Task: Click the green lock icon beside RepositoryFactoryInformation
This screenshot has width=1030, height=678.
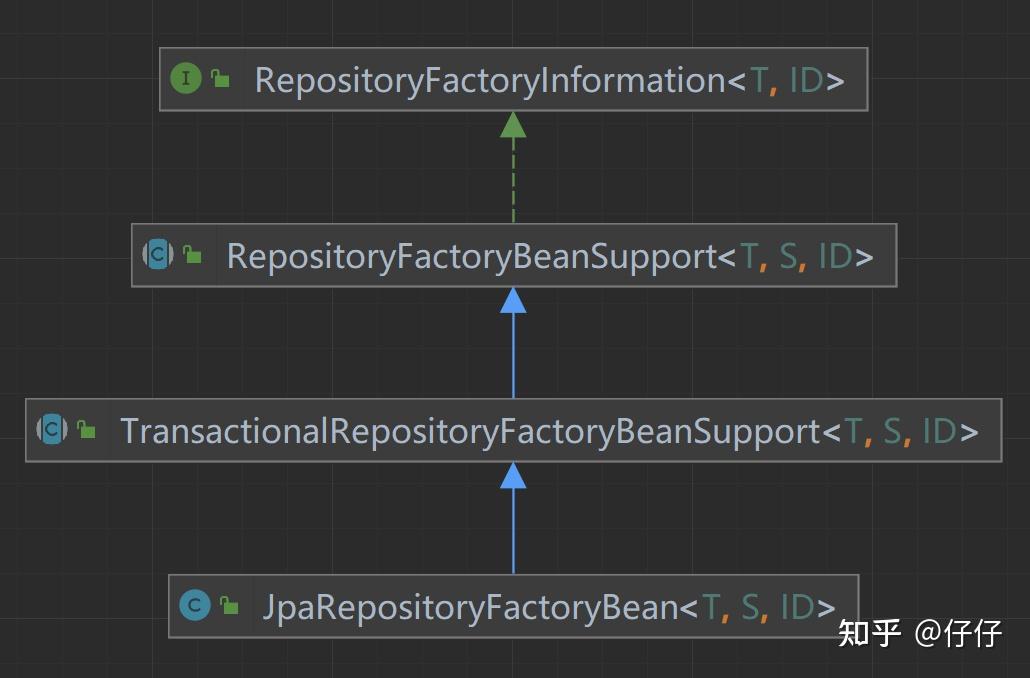Action: (221, 78)
